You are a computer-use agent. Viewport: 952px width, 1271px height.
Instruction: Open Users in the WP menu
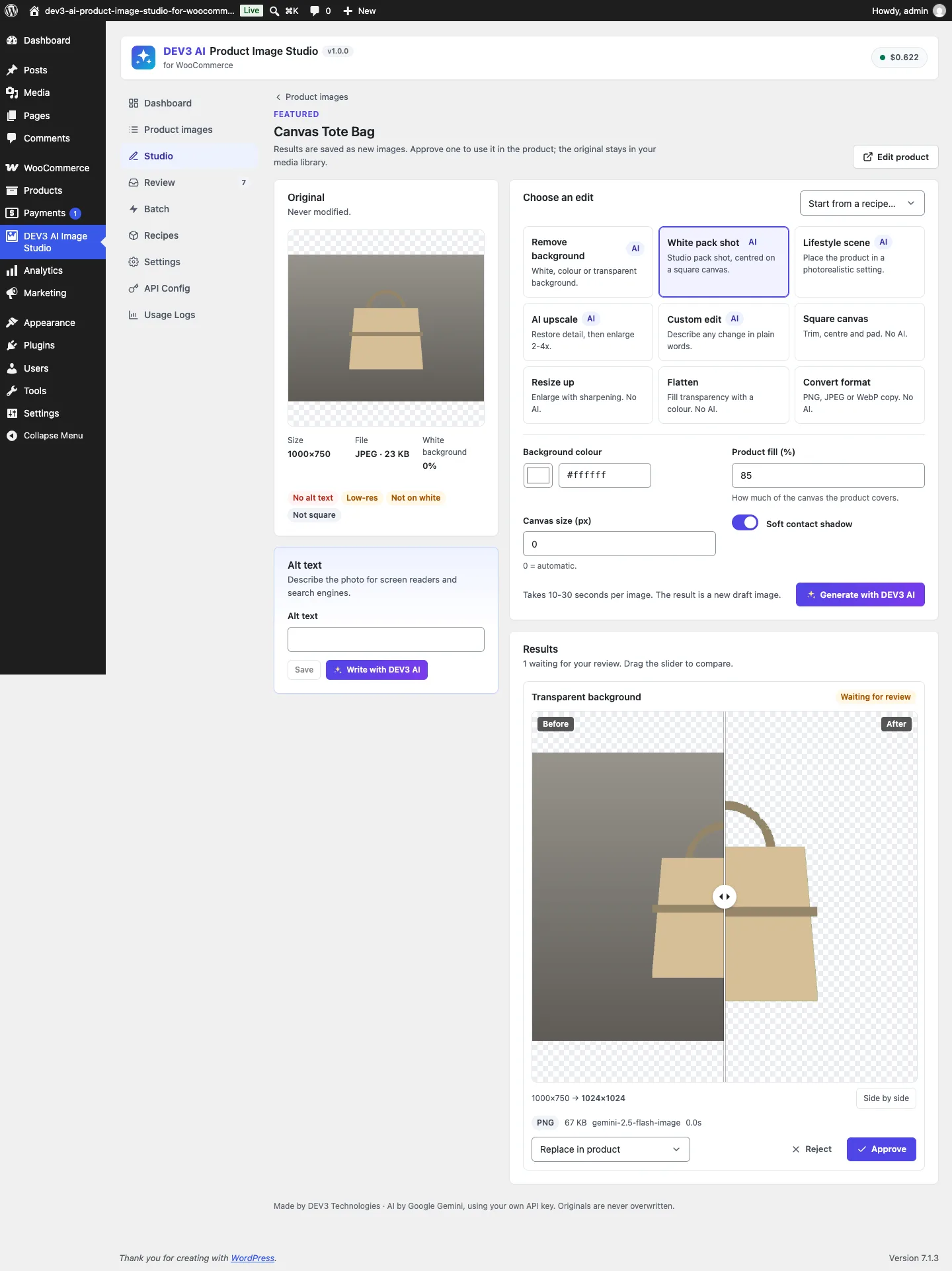pyautogui.click(x=53, y=368)
